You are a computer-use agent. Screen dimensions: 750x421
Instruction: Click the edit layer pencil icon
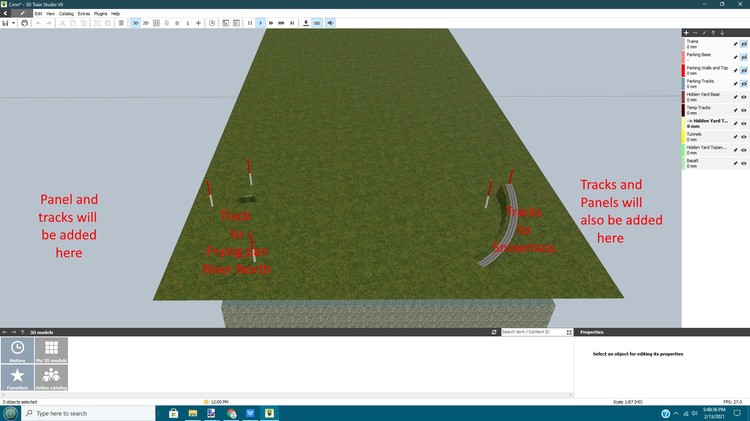[x=704, y=33]
